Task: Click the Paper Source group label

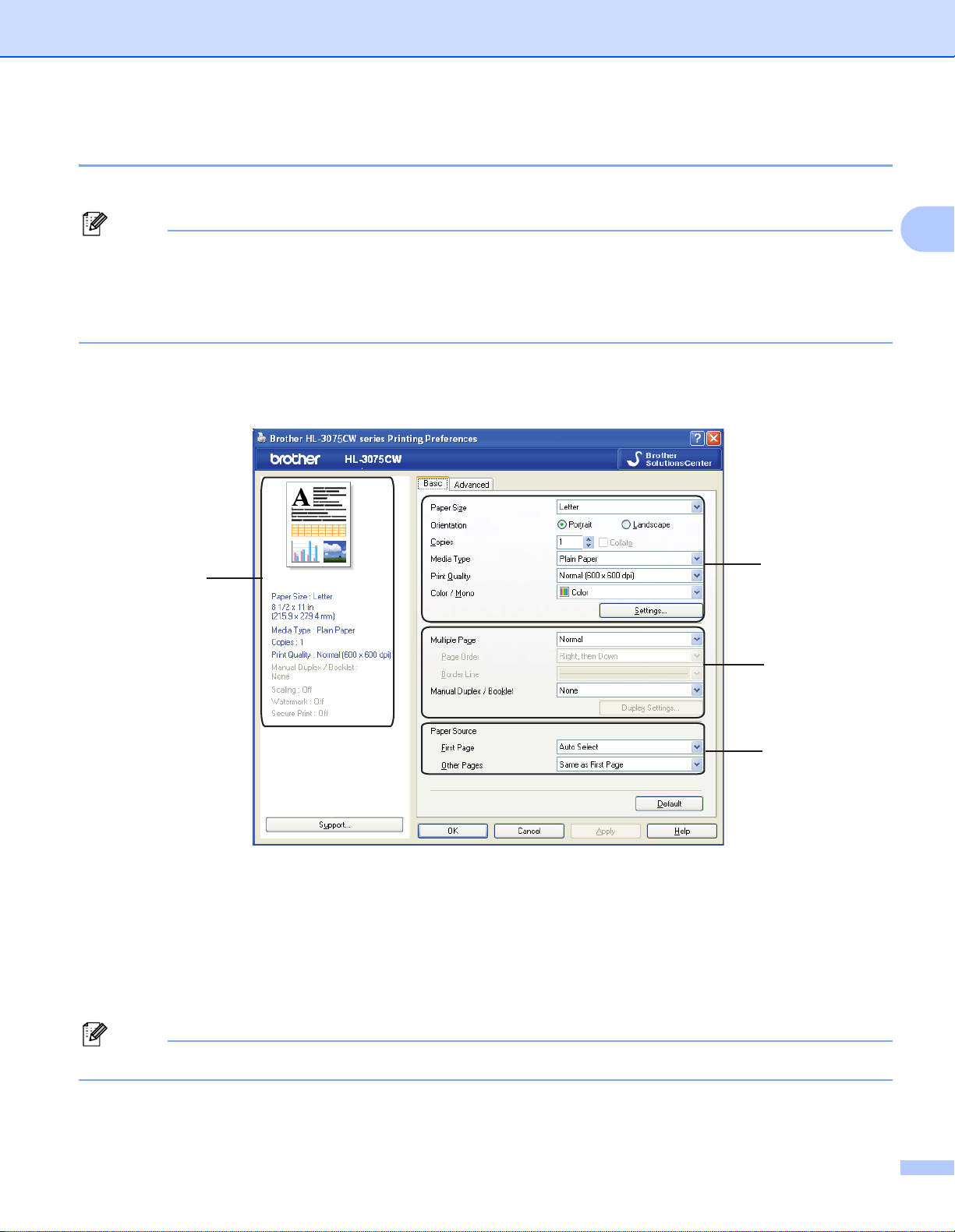Action: [x=454, y=731]
